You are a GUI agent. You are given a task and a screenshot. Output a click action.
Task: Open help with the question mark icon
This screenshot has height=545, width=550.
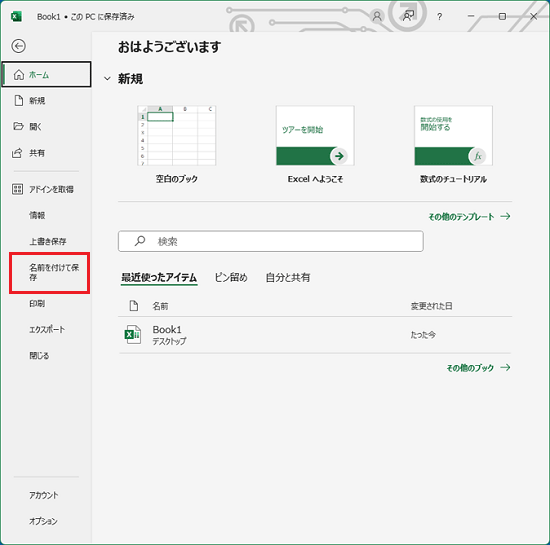(439, 16)
